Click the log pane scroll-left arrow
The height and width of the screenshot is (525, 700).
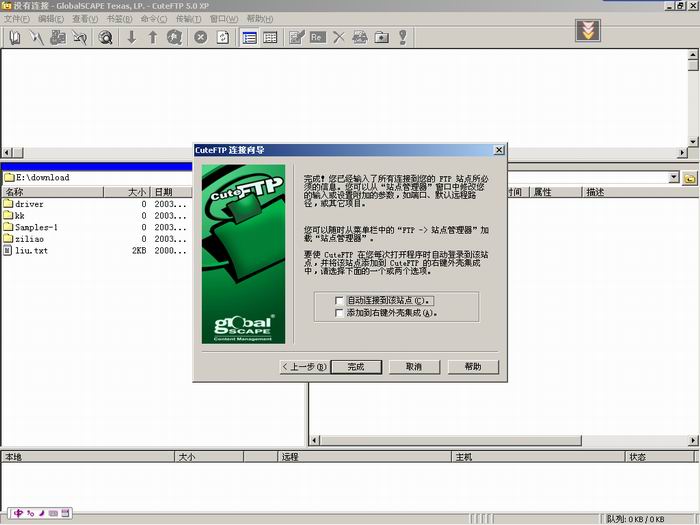pos(7,153)
